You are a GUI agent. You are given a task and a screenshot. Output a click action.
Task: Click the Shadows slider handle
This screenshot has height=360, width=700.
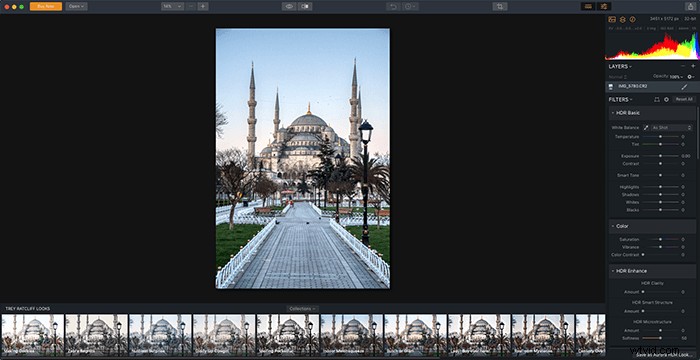[x=660, y=194]
